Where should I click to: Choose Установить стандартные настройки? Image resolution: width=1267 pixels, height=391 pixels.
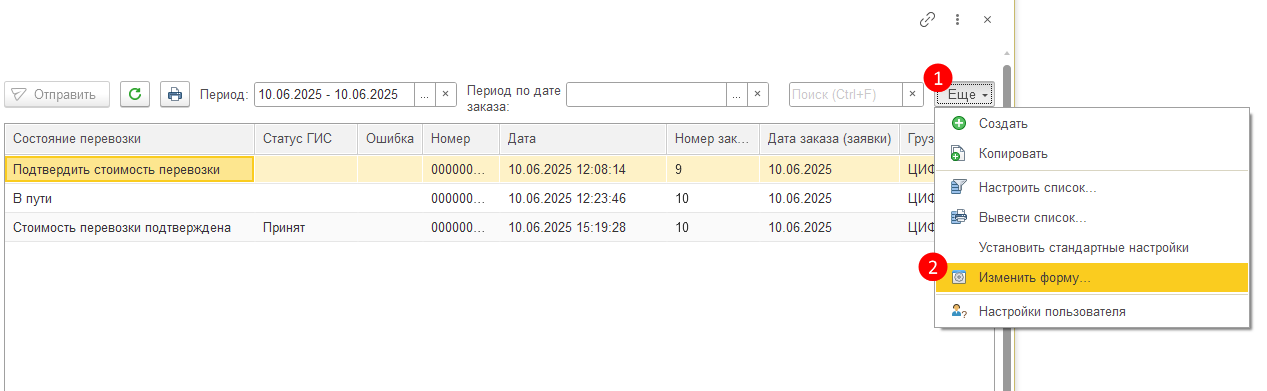(x=1092, y=247)
